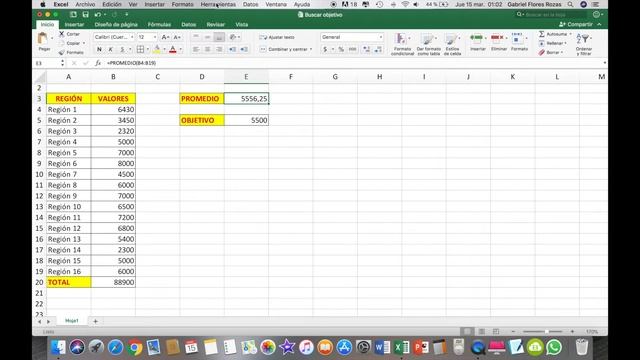
Task: Open the Calibri font name dropdown
Action: pos(132,37)
